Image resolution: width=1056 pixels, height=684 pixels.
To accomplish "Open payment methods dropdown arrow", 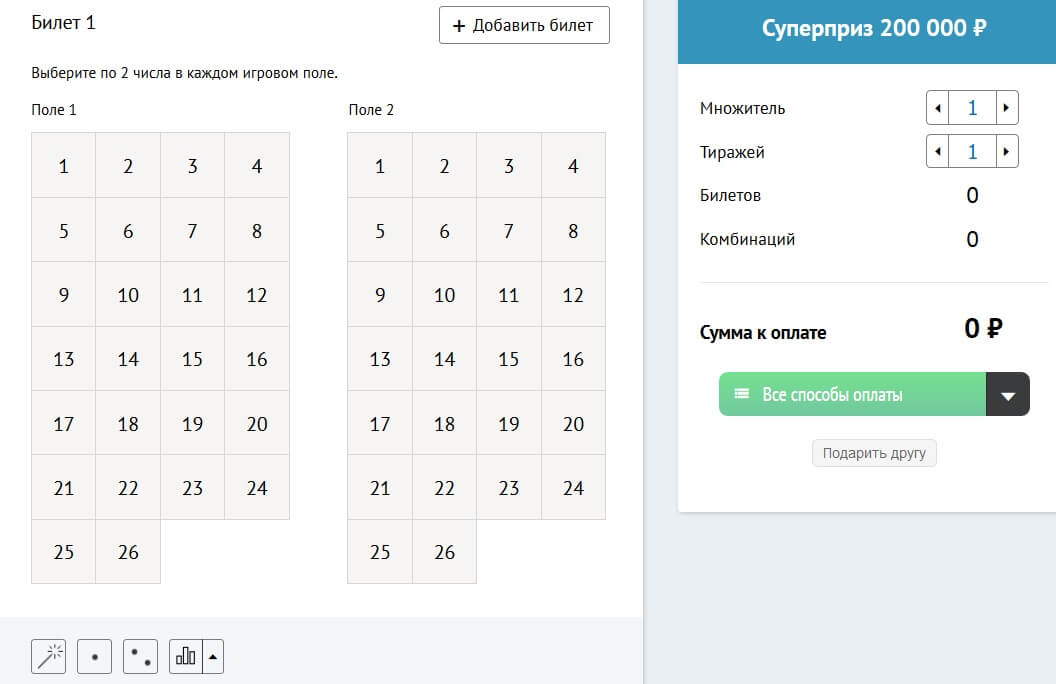I will (x=1008, y=394).
